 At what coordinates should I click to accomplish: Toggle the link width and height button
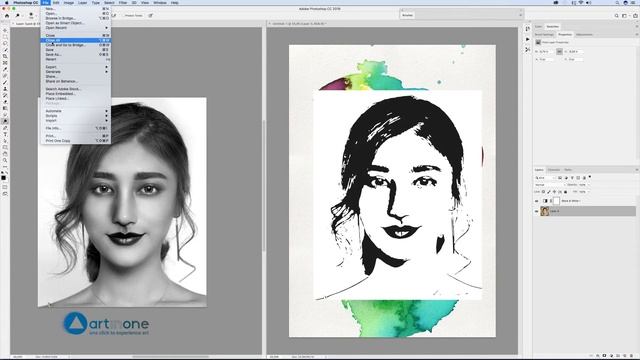click(559, 52)
